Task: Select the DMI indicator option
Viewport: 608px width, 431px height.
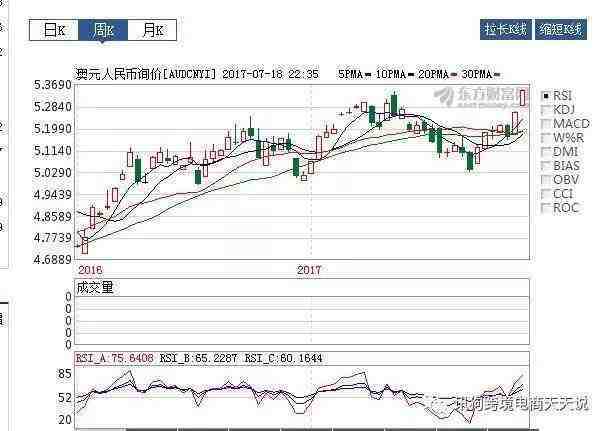Action: pyautogui.click(x=546, y=152)
